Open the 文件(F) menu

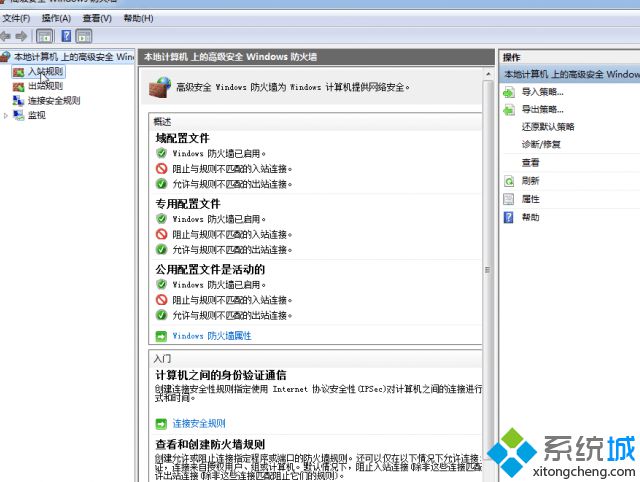(16, 18)
